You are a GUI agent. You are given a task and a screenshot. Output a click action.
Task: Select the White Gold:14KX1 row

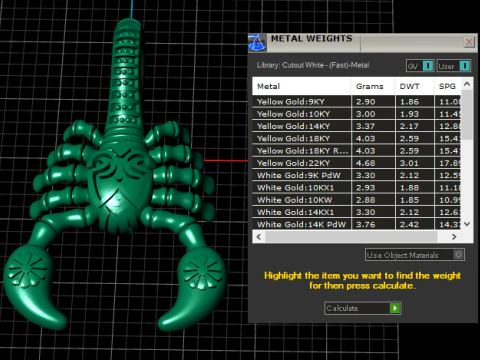point(357,212)
